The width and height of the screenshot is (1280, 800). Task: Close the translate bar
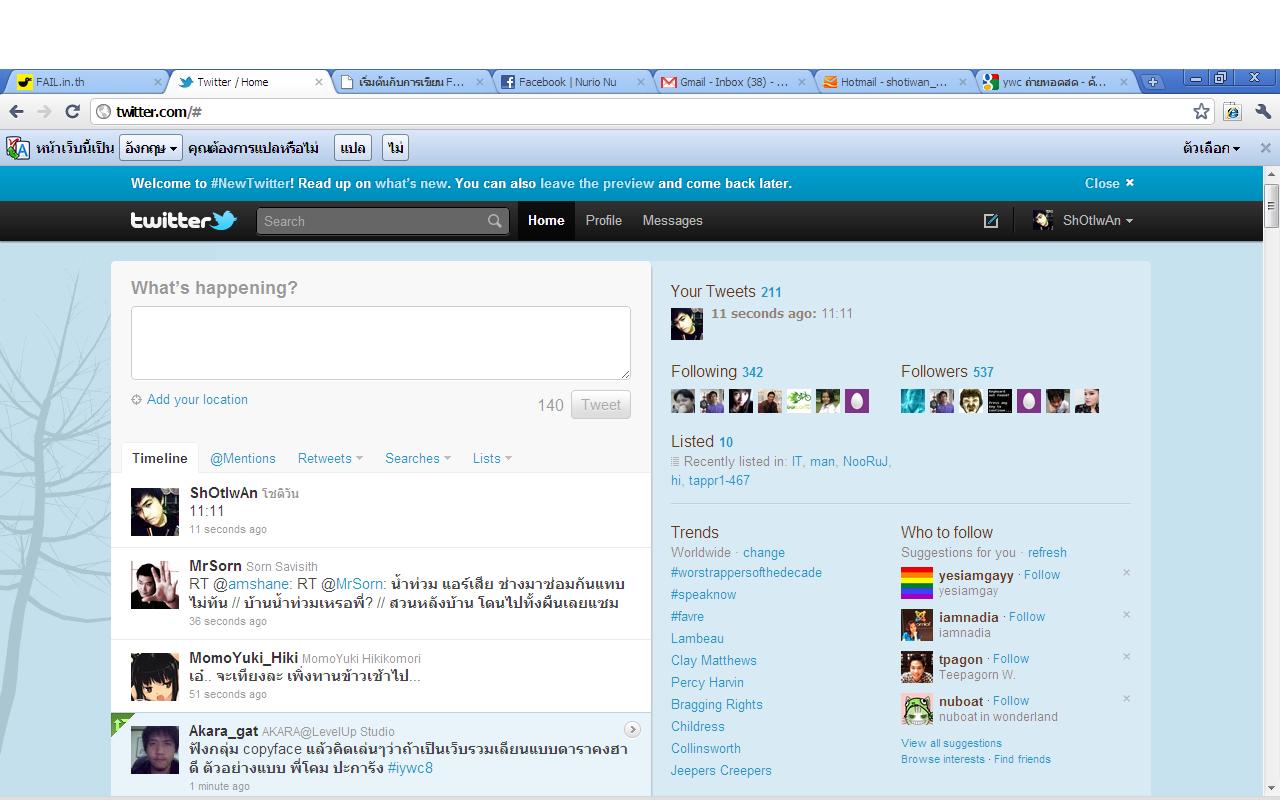pos(1265,148)
